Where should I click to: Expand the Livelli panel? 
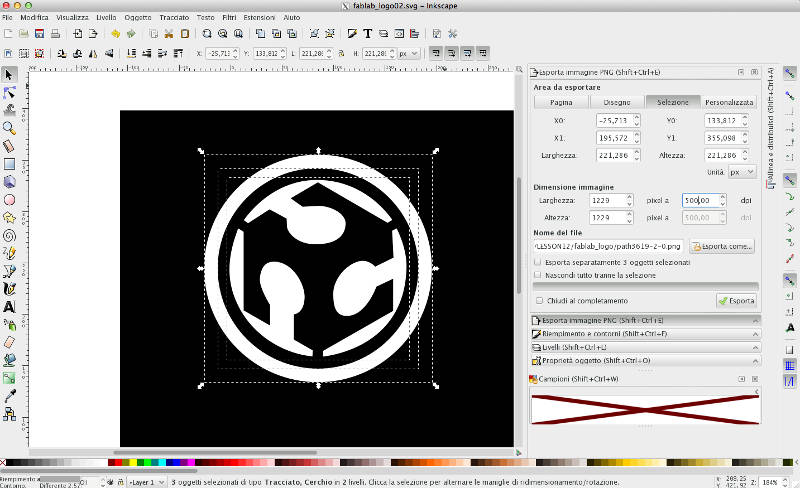[645, 347]
